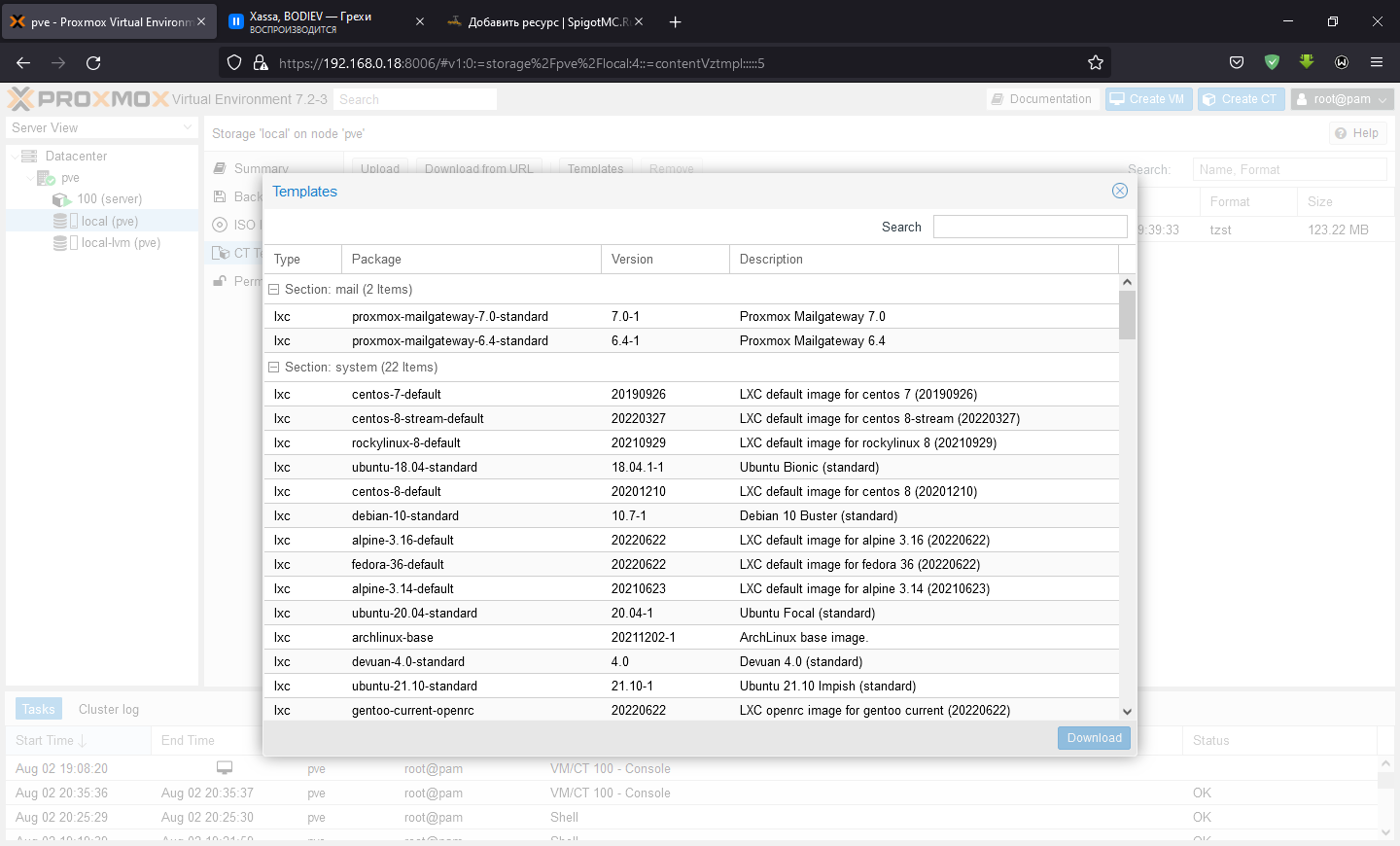The width and height of the screenshot is (1400, 846).
Task: Switch to the Cluster log tab
Action: click(109, 709)
